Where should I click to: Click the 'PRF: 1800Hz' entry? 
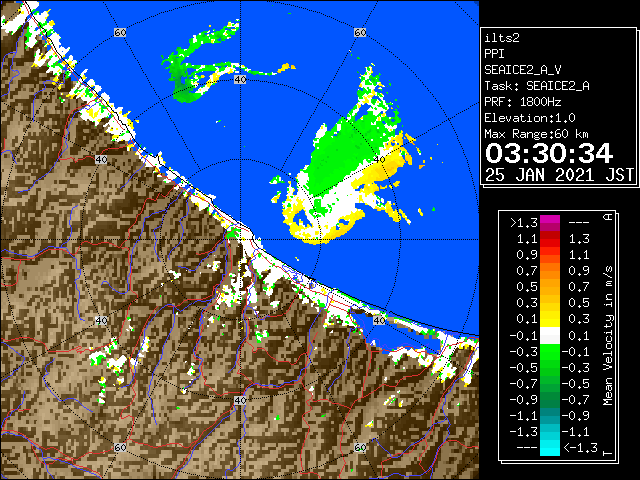click(523, 102)
